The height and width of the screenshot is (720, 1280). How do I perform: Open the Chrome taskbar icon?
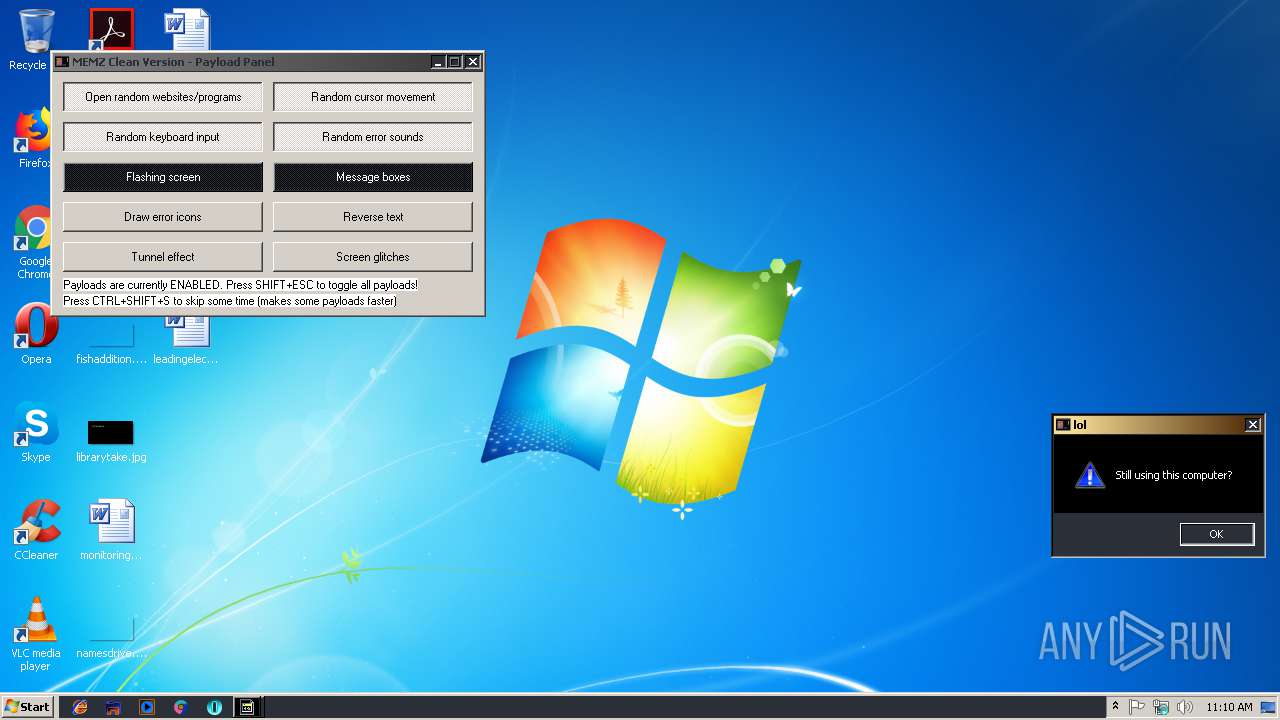coord(180,707)
